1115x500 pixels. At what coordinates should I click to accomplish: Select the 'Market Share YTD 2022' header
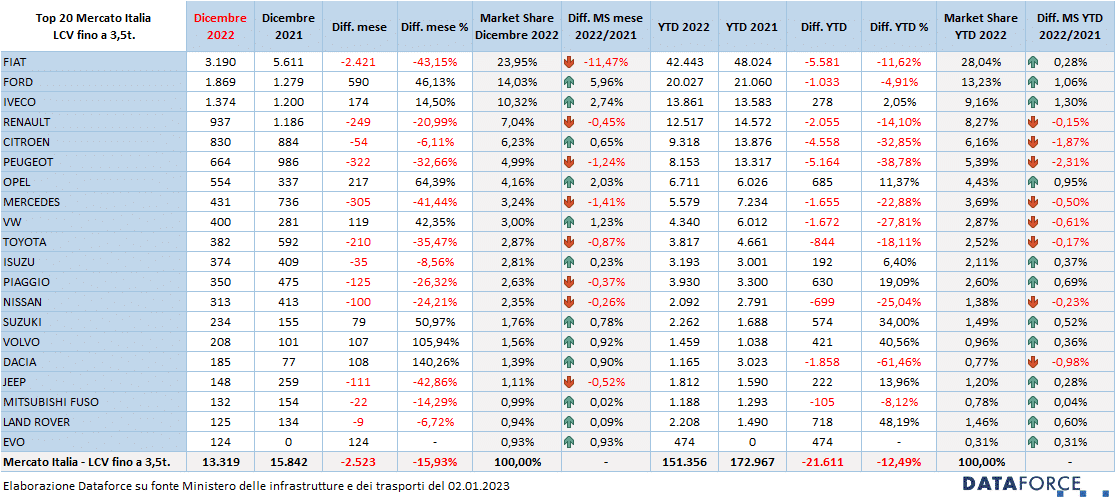tap(980, 26)
